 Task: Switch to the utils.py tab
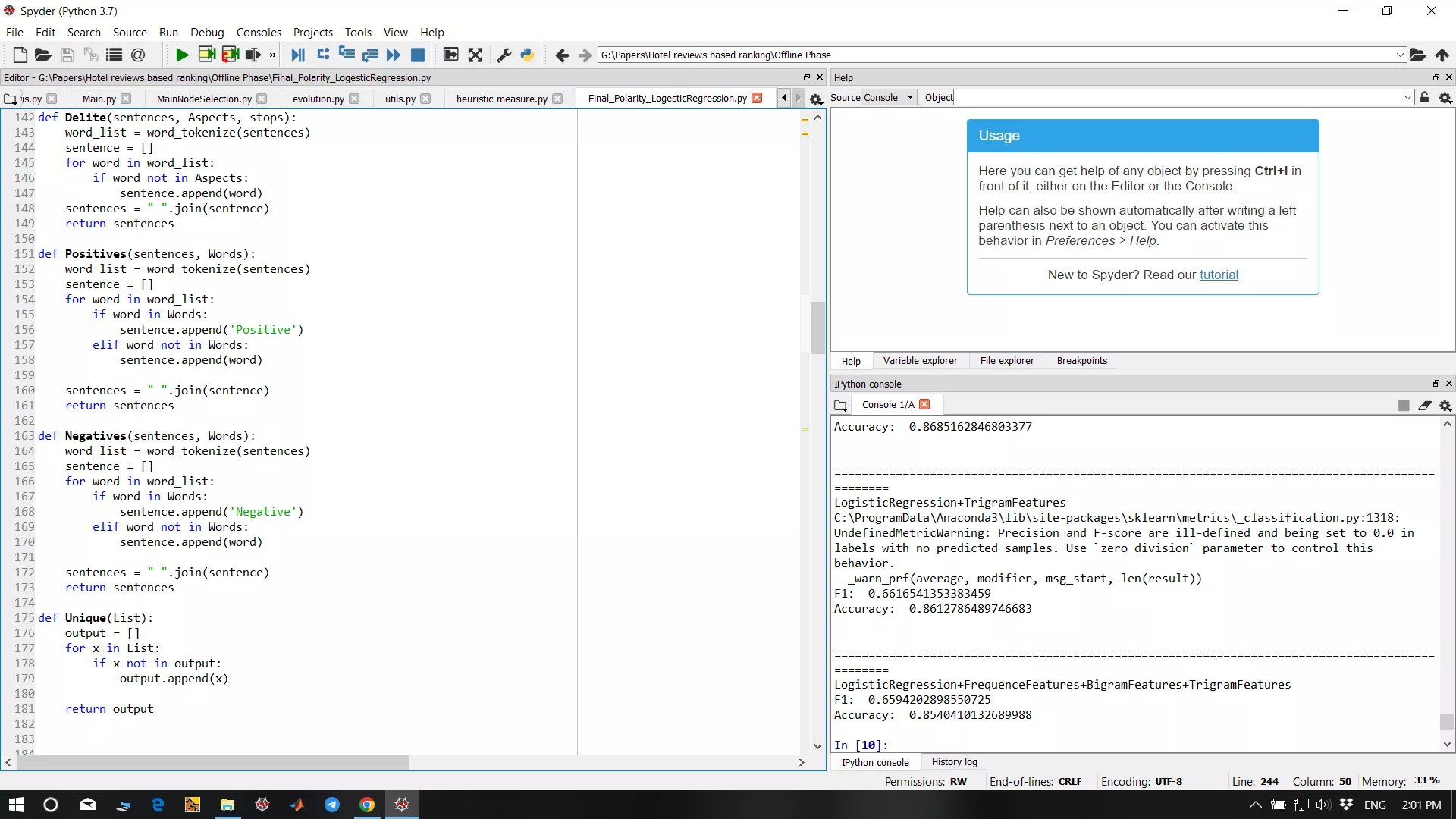[400, 99]
